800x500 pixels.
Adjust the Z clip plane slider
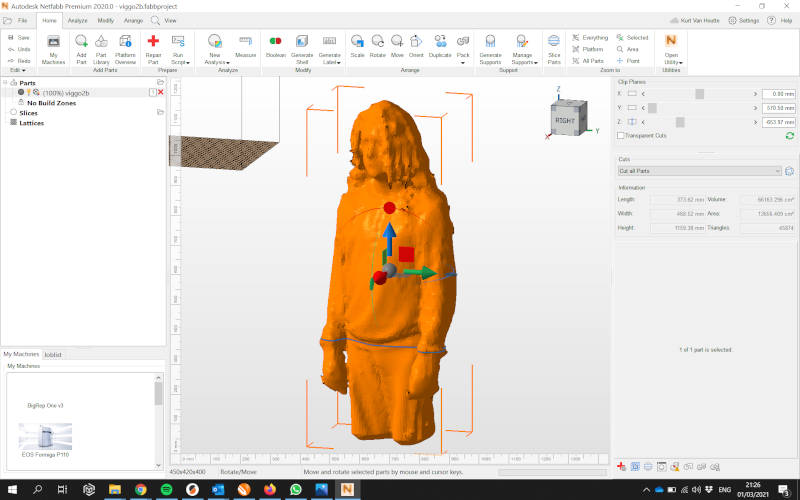[x=680, y=122]
